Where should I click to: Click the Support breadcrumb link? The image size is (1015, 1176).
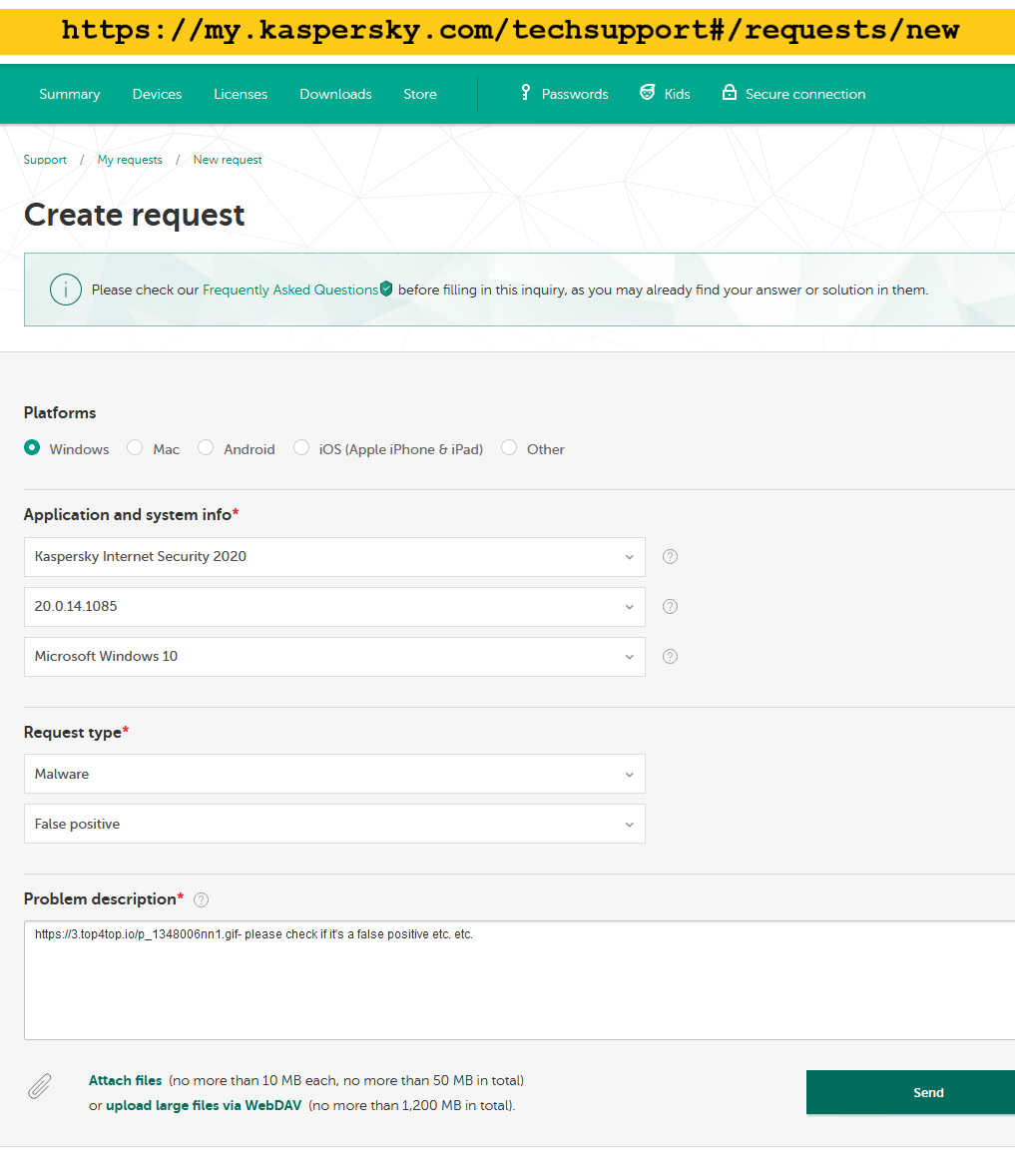45,160
